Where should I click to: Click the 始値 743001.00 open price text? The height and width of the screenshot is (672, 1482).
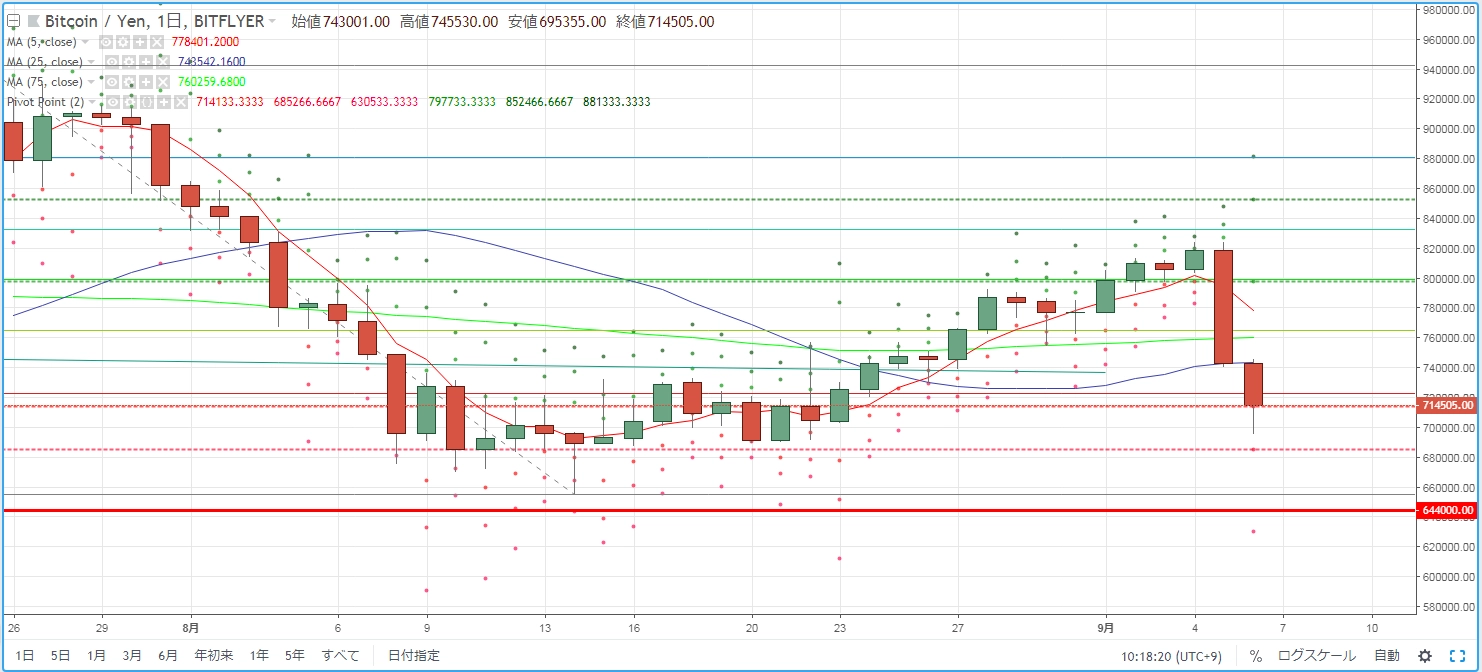coord(340,21)
